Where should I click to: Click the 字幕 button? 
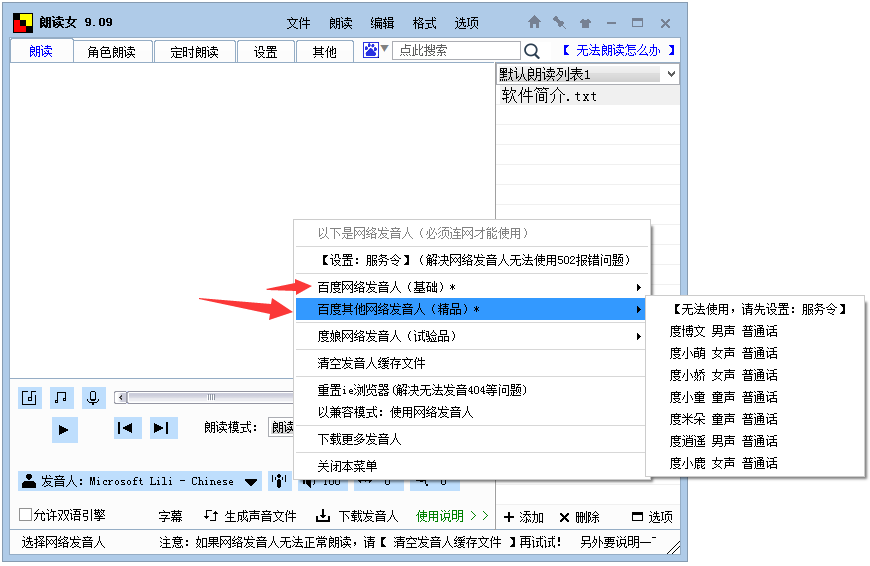170,516
